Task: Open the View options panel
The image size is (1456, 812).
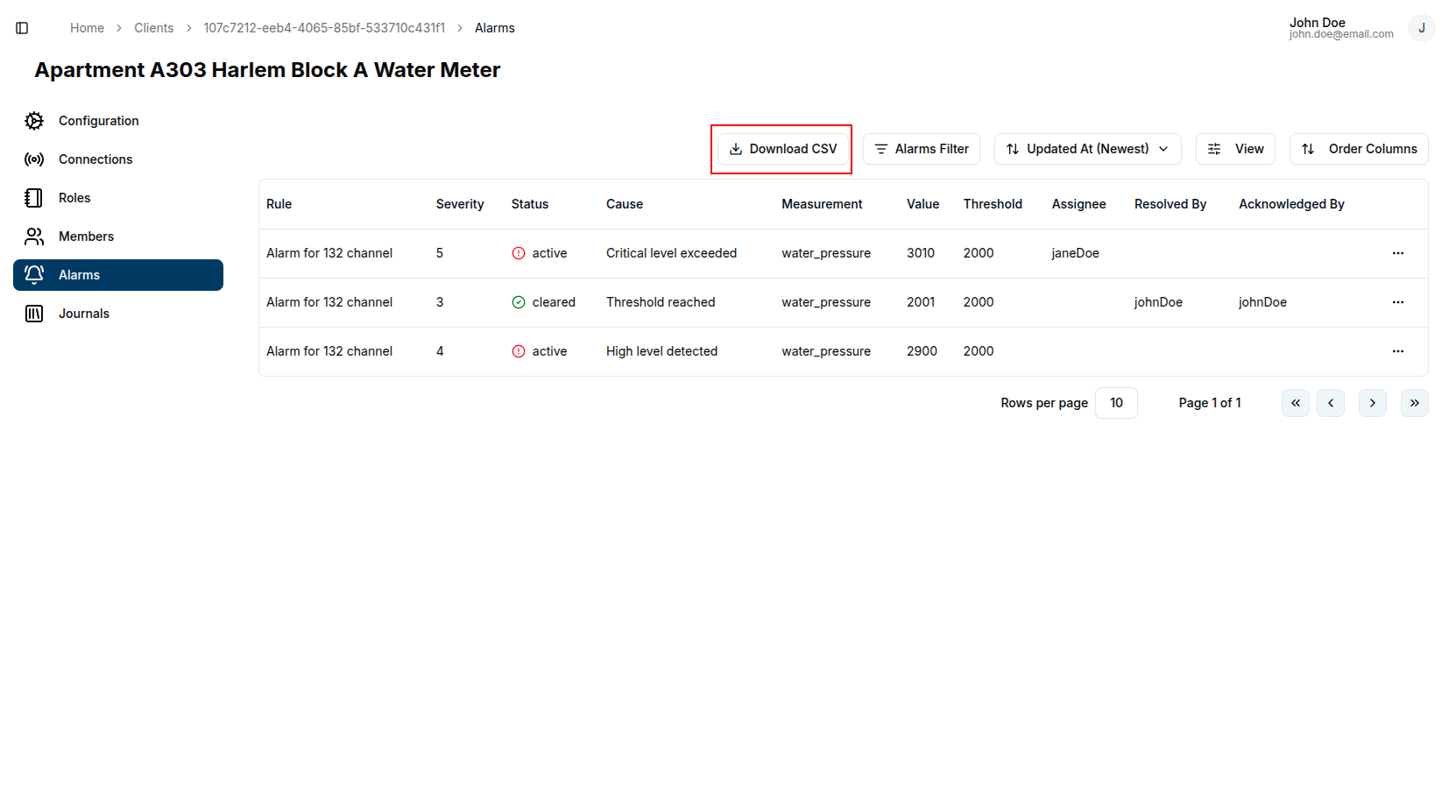Action: [1235, 149]
